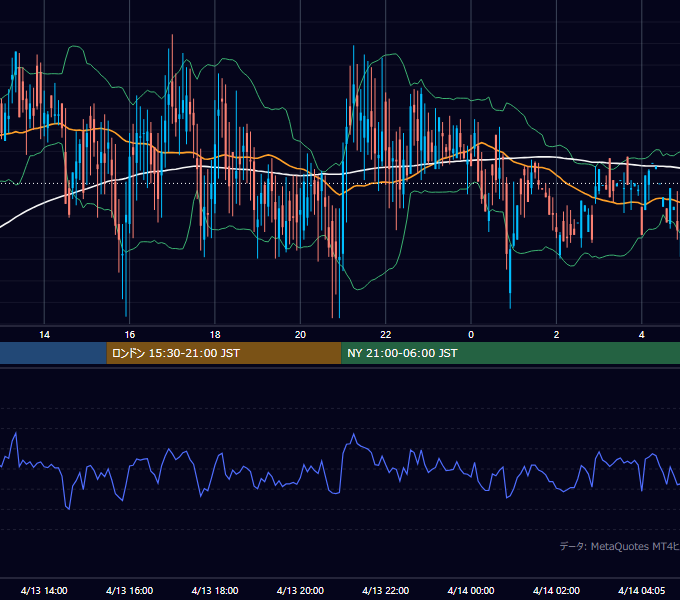Click the 4 hour label on axis
Viewport: 680px width, 600px height.
click(641, 335)
